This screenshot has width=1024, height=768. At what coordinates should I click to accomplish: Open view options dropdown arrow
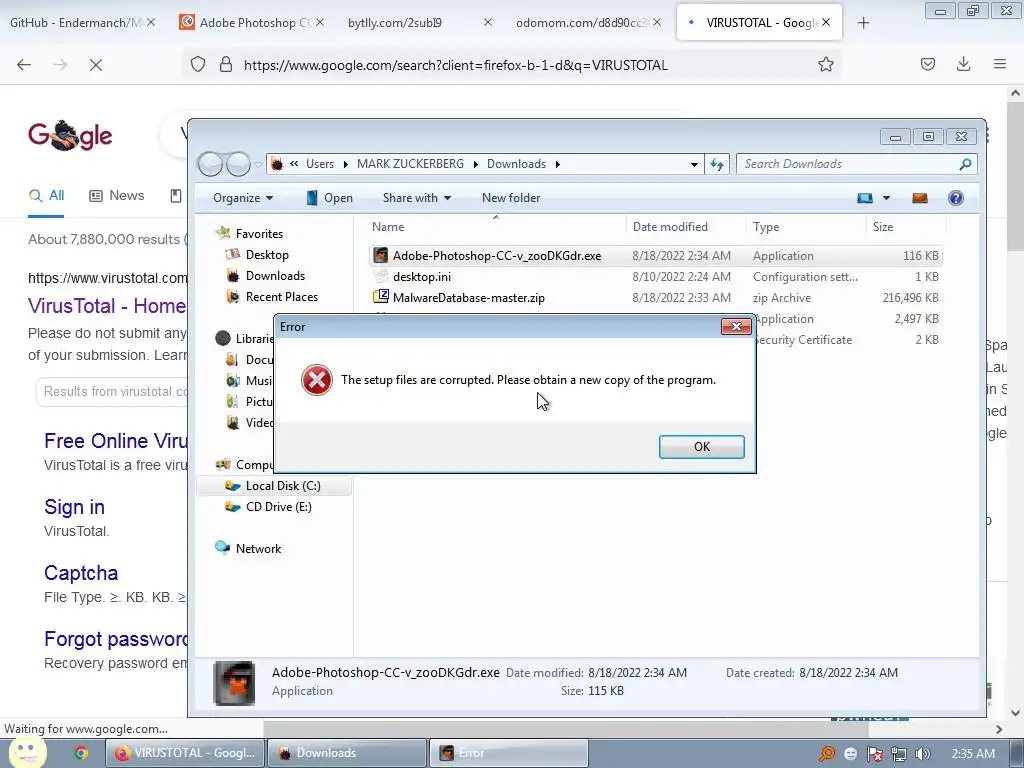pos(886,198)
